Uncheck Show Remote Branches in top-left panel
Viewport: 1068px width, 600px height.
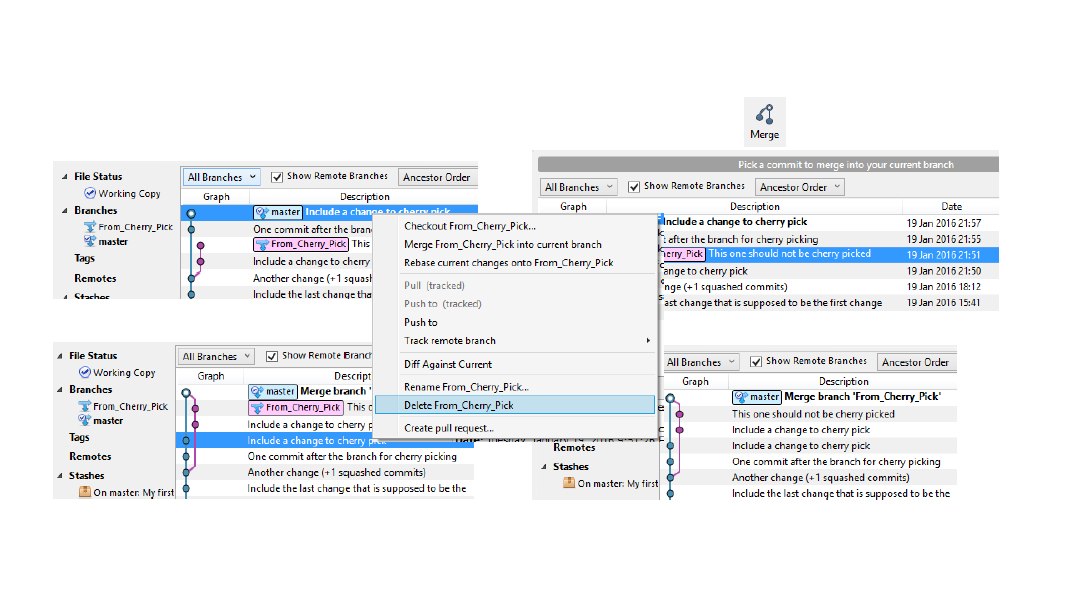pyautogui.click(x=277, y=177)
